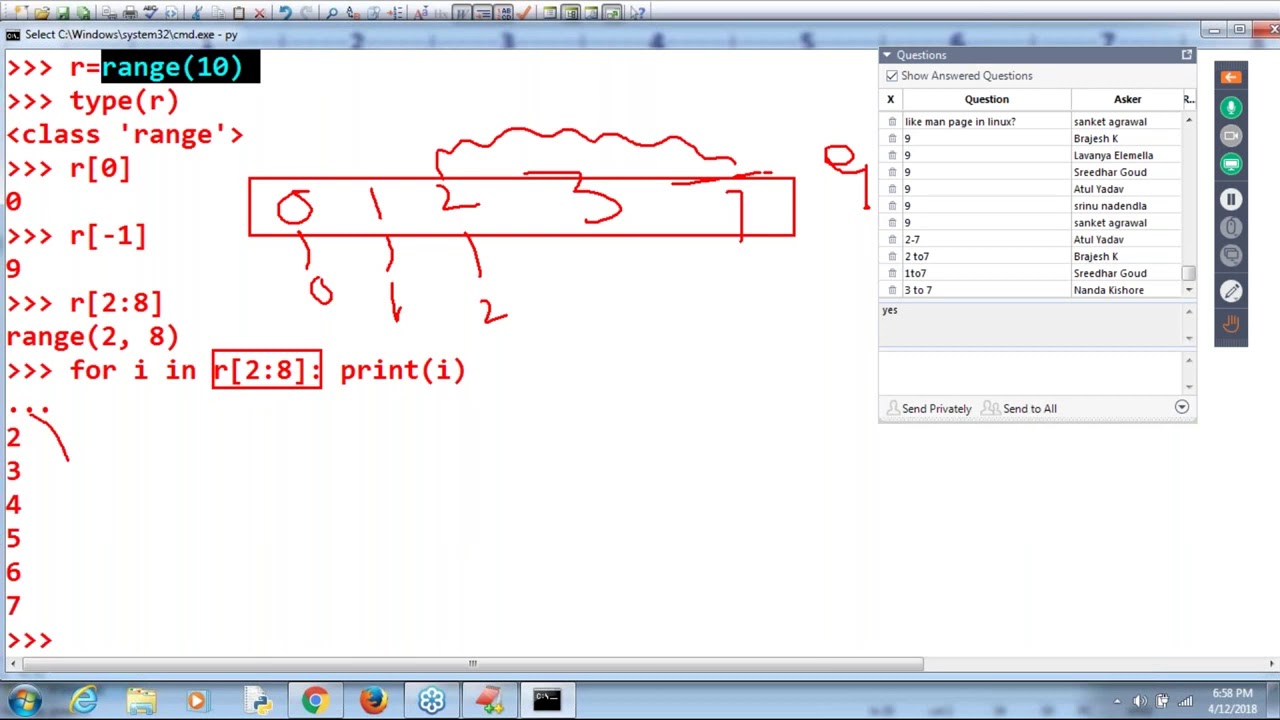Screen dimensions: 1280x720
Task: Click the Paste clipboard icon in the toolbar
Action: (238, 13)
